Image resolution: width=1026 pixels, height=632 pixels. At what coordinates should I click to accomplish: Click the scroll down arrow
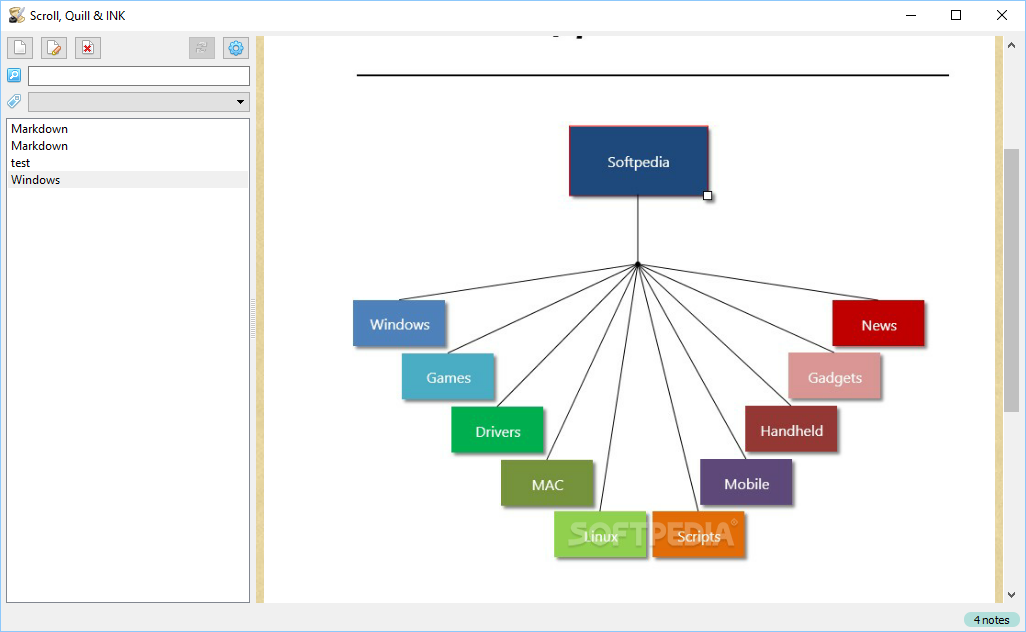point(1012,594)
